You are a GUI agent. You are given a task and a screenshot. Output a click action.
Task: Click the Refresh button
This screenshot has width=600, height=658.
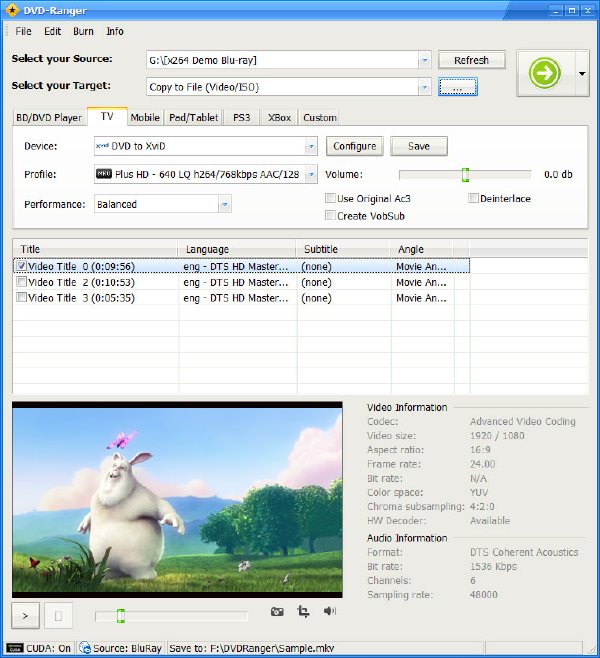point(472,60)
